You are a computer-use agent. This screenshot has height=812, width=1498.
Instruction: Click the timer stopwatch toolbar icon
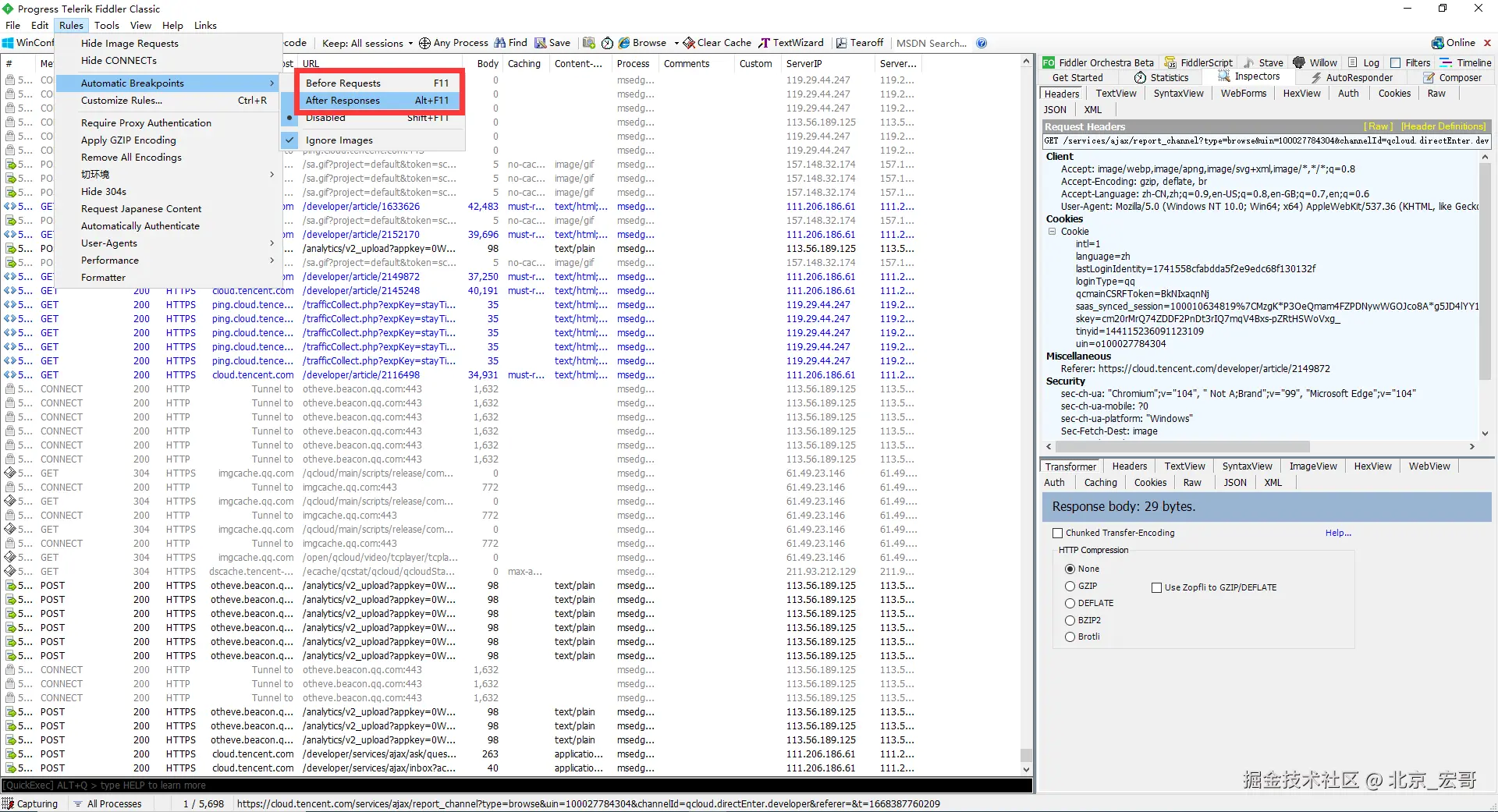coord(606,43)
